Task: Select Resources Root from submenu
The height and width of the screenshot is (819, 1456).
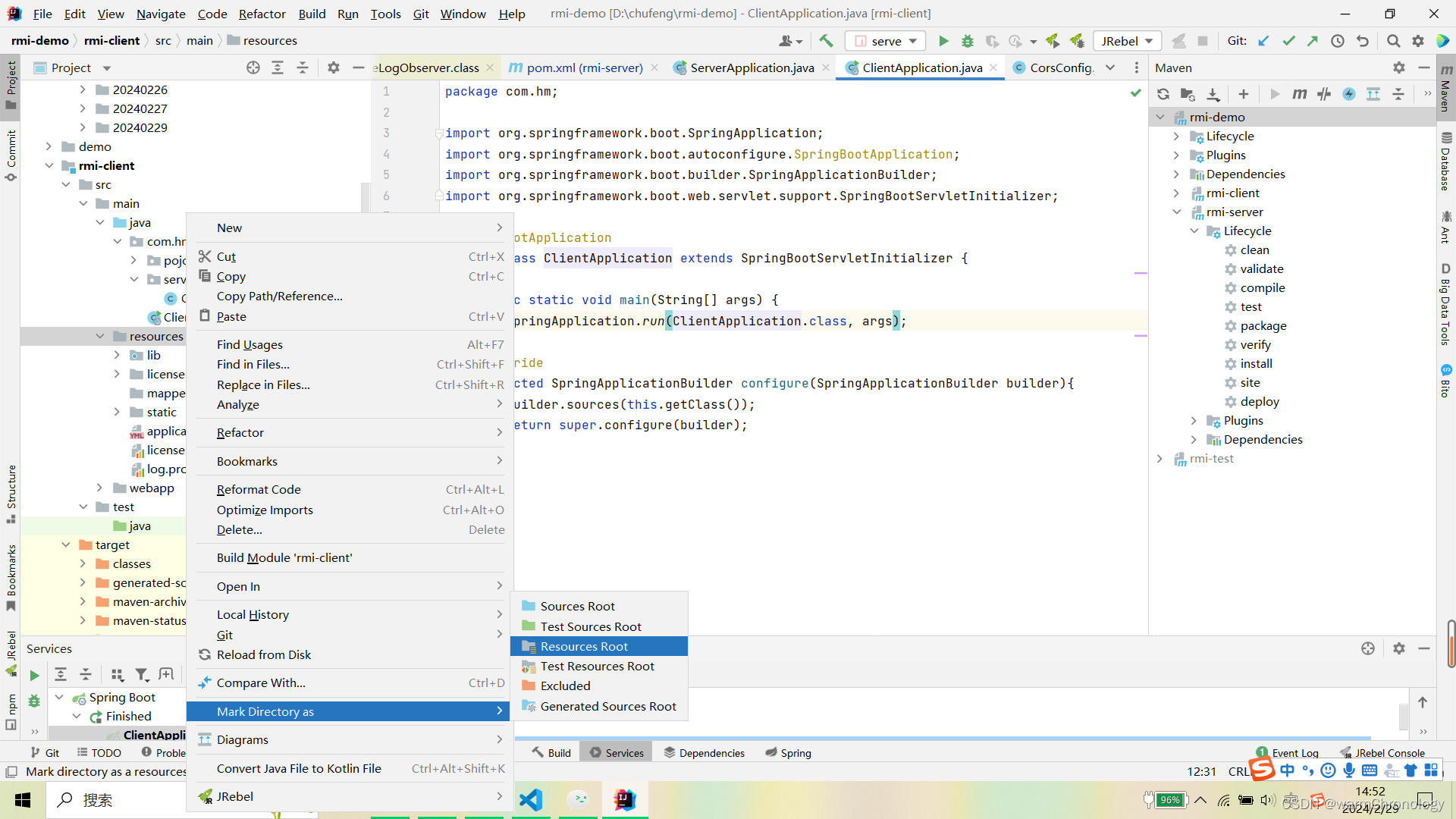Action: 584,646
